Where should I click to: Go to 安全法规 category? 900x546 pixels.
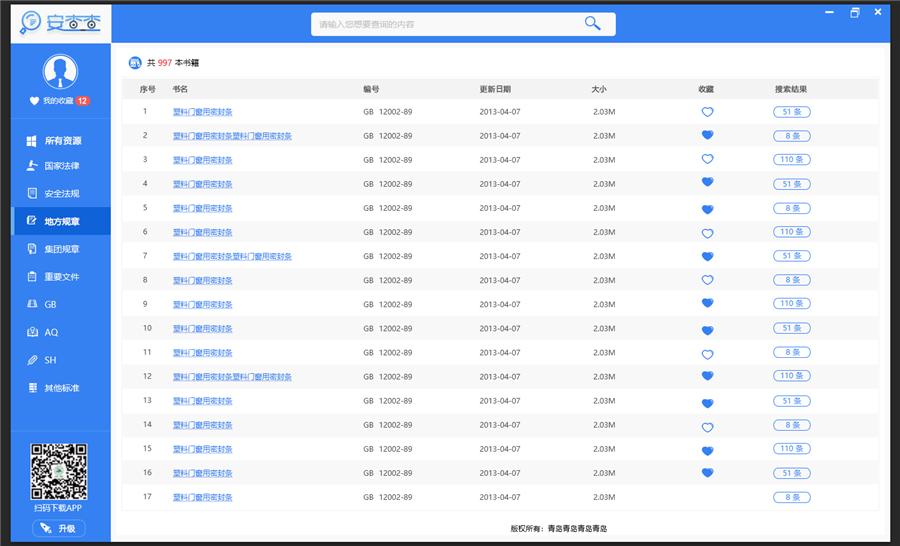[x=61, y=194]
